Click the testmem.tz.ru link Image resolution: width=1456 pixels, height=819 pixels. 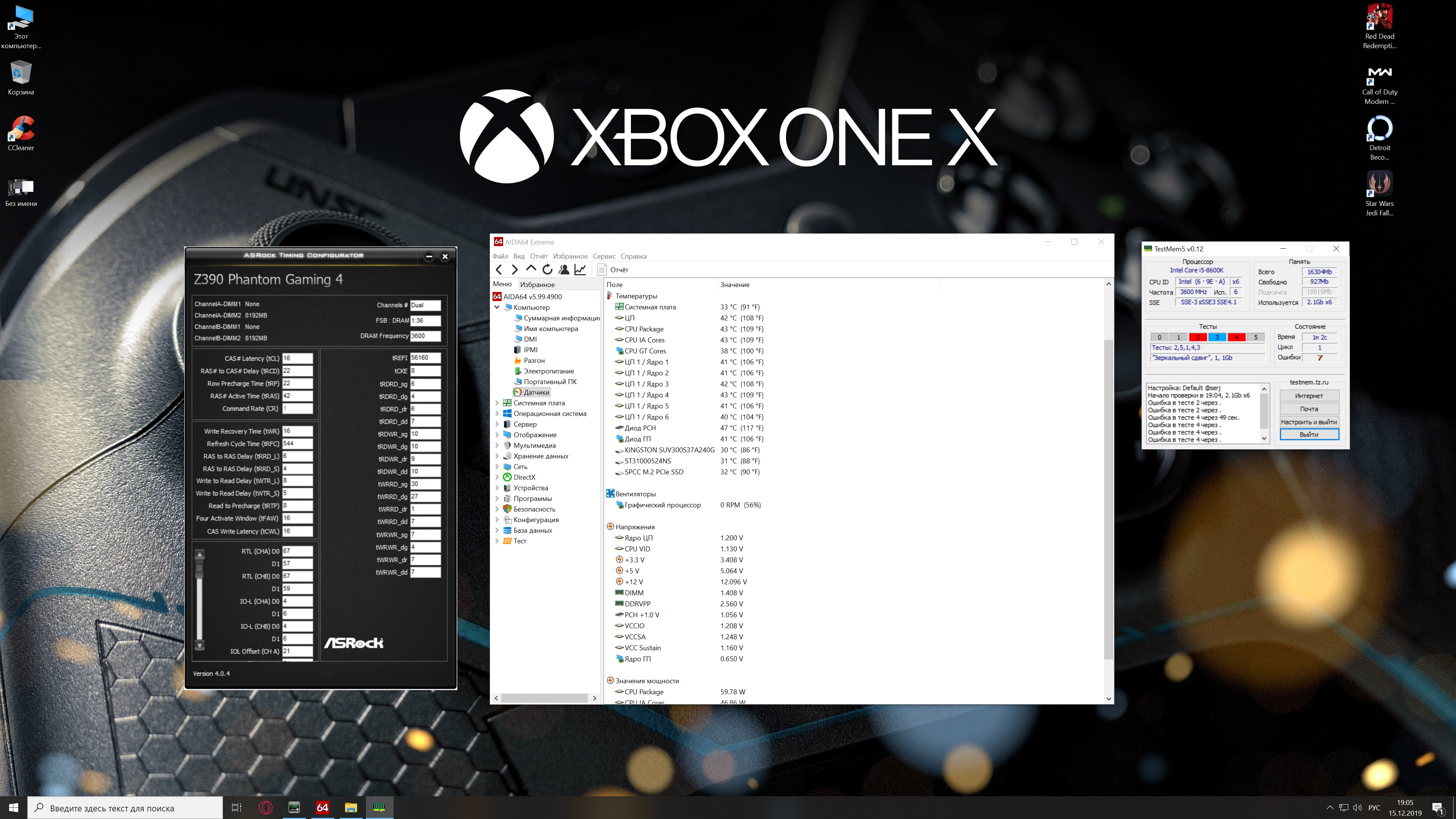coord(1309,382)
